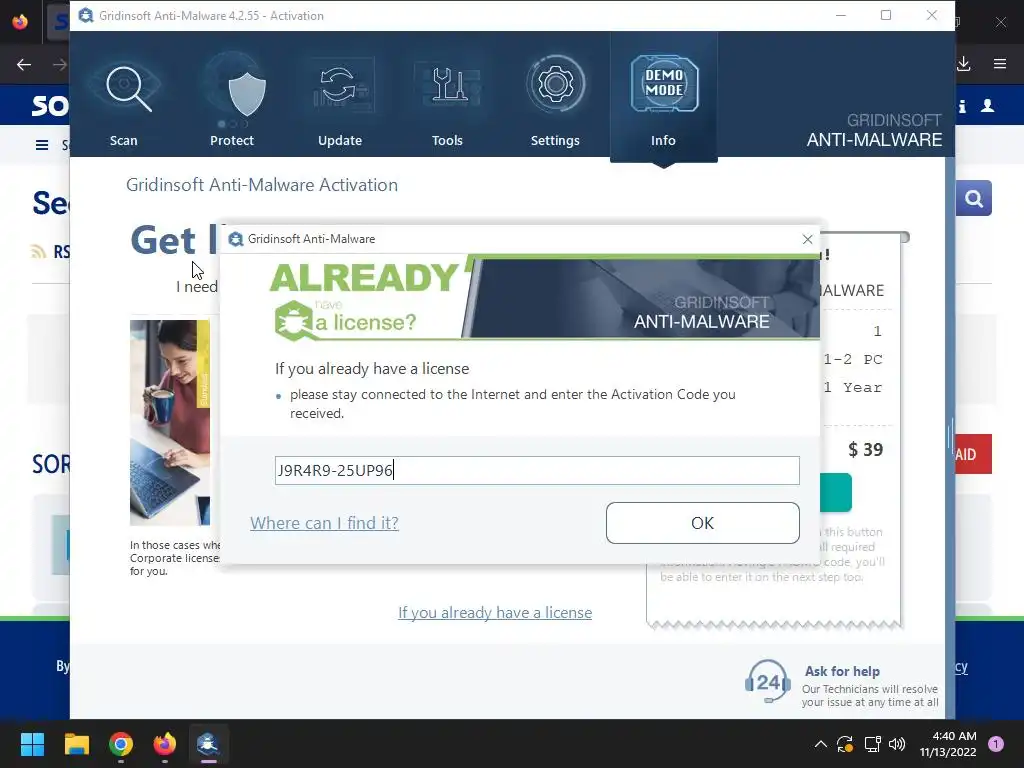Click the '$ 39' price text

(x=865, y=449)
